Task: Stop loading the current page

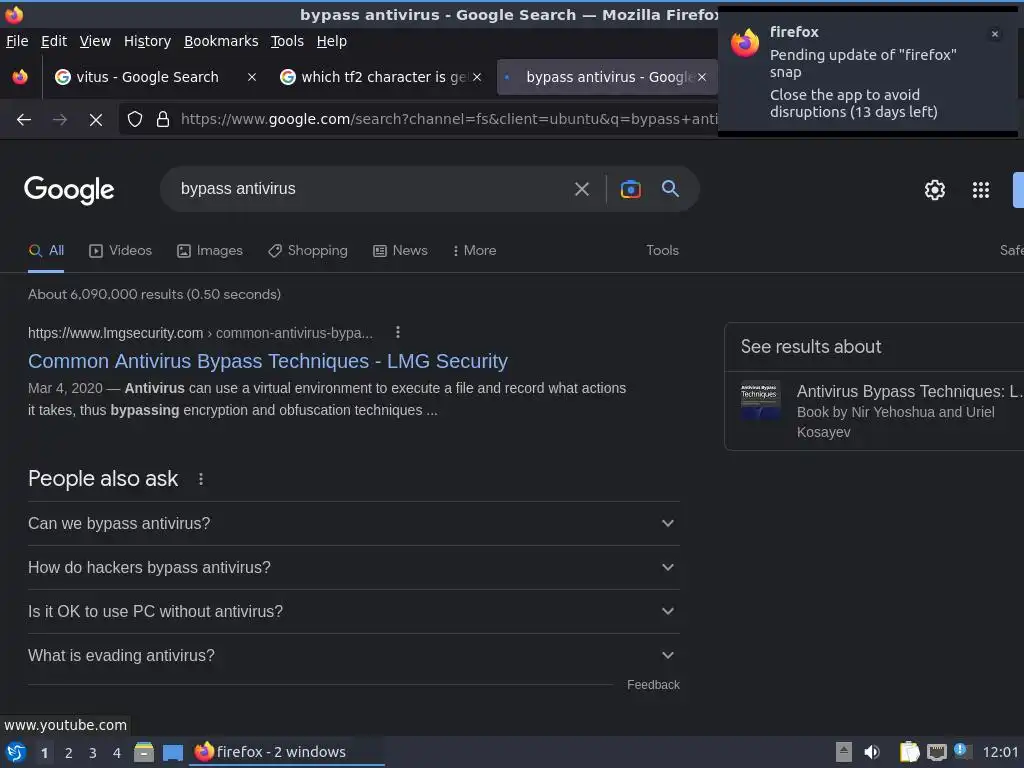Action: pos(96,120)
